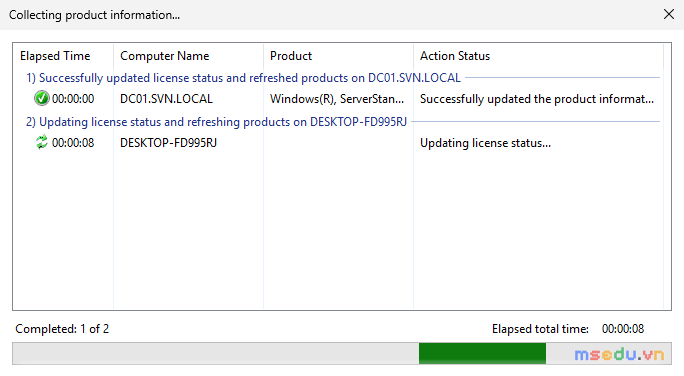Screen dimensions: 684x376
Task: Click product cell 'Windows(R), ServerStan...'
Action: [x=337, y=99]
